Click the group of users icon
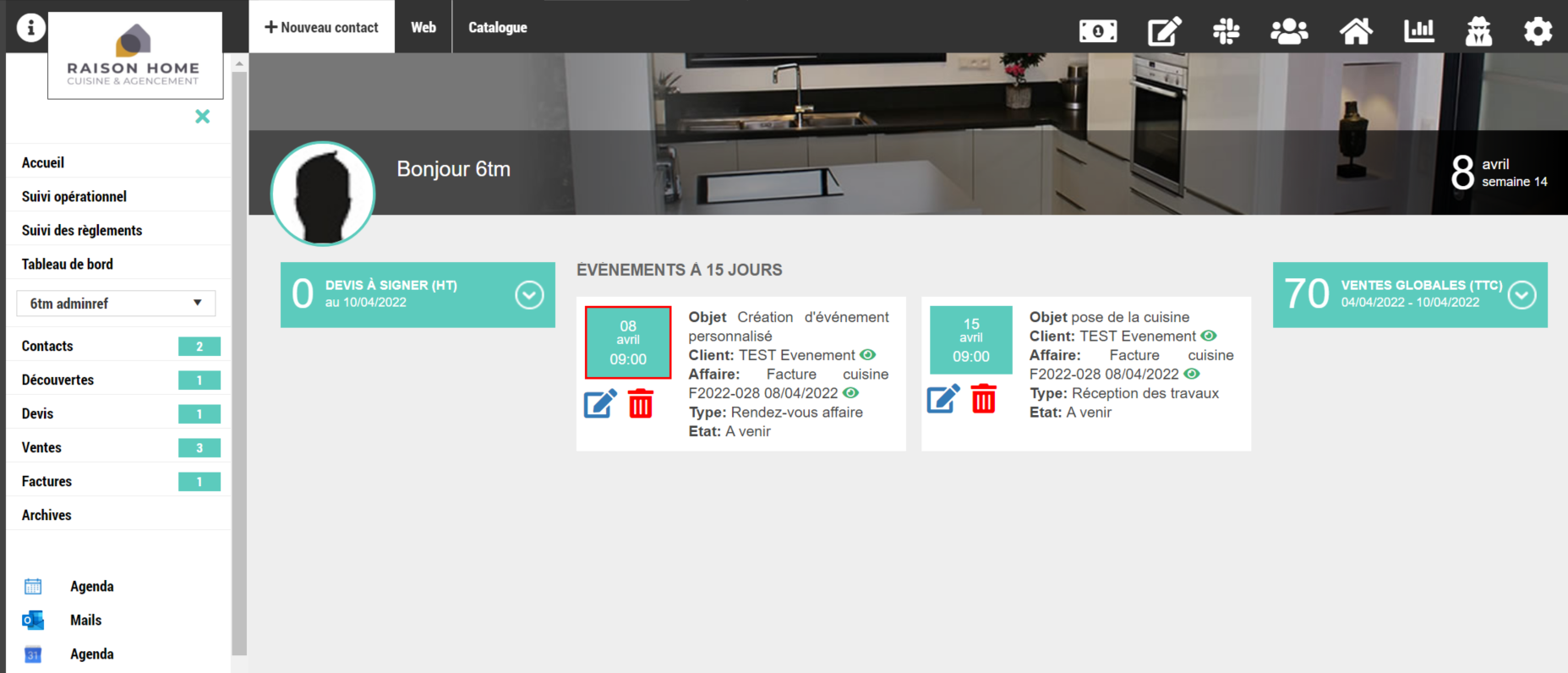Viewport: 1568px width, 673px height. coord(1289,31)
